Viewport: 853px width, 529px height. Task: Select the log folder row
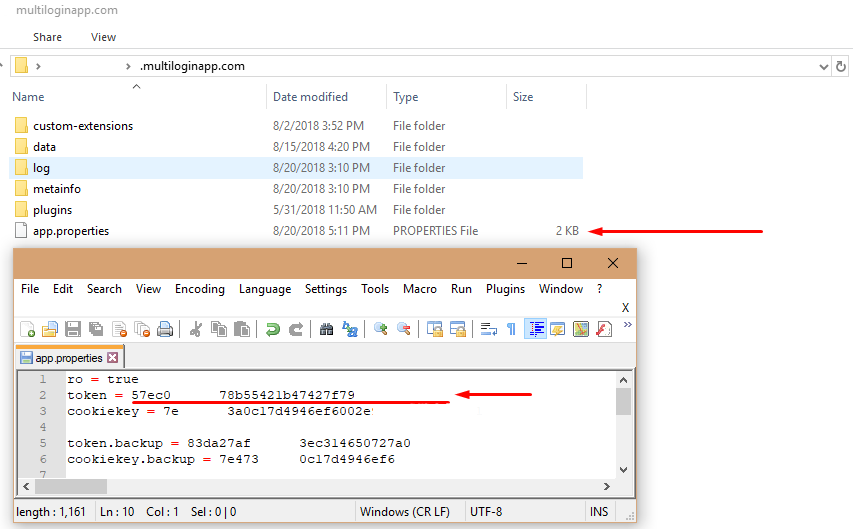296,168
